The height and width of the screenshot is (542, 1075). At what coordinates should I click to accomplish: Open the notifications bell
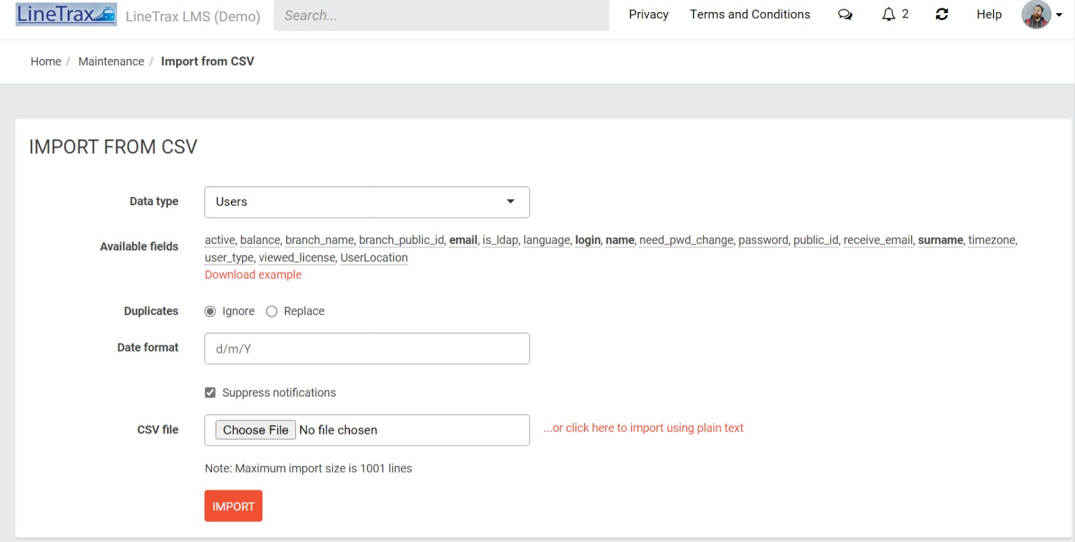click(x=889, y=14)
